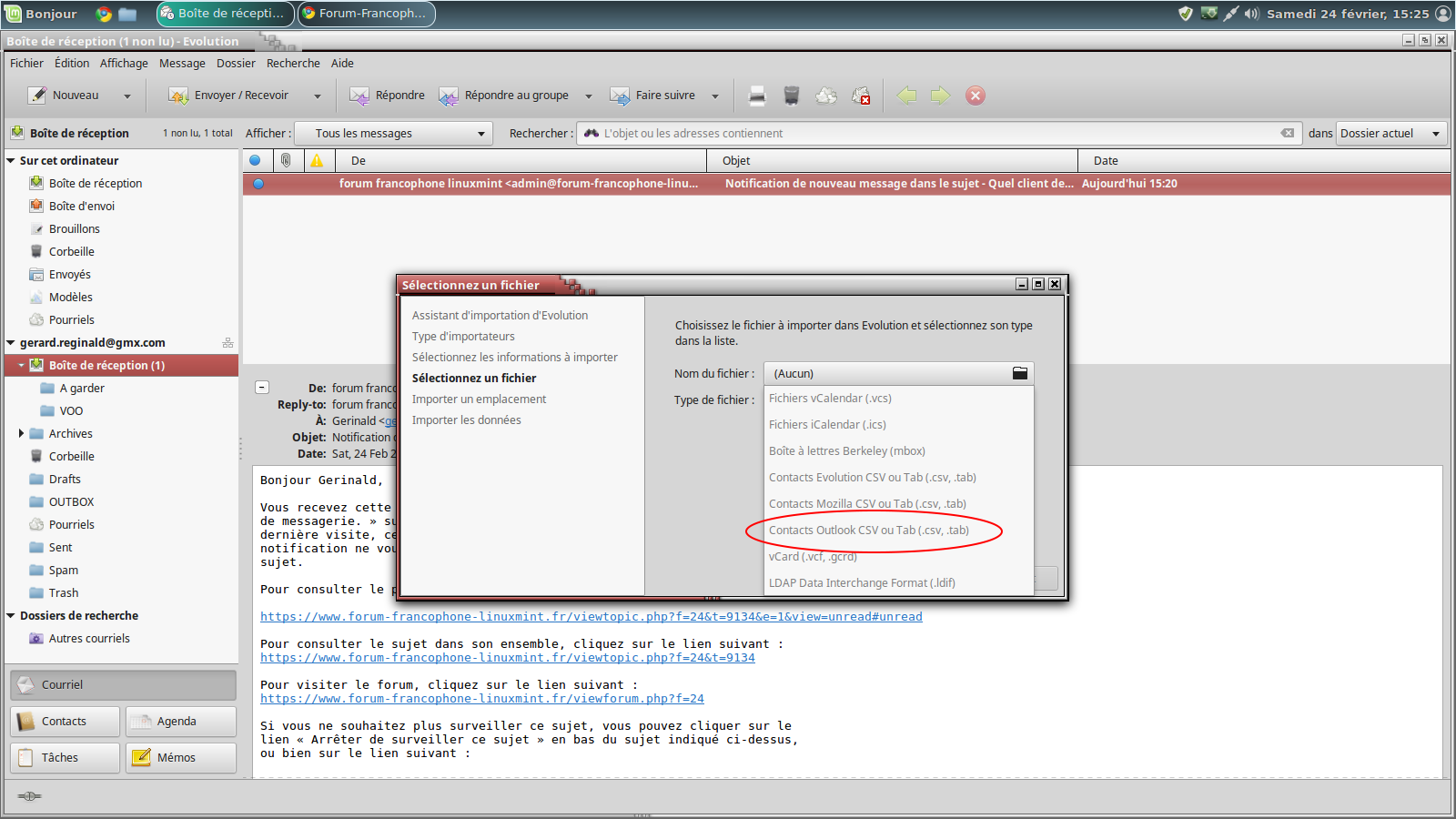Expand the Archives folder

(21, 433)
